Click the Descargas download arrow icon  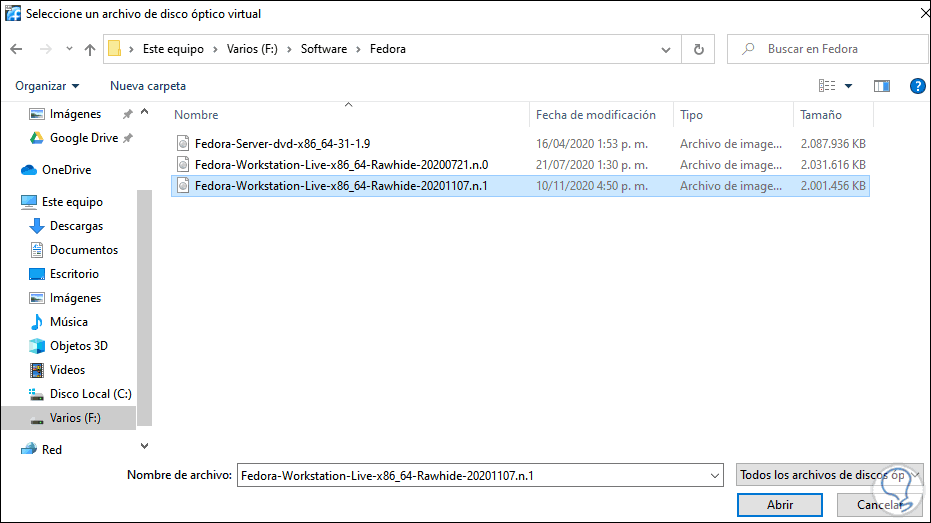coord(37,226)
